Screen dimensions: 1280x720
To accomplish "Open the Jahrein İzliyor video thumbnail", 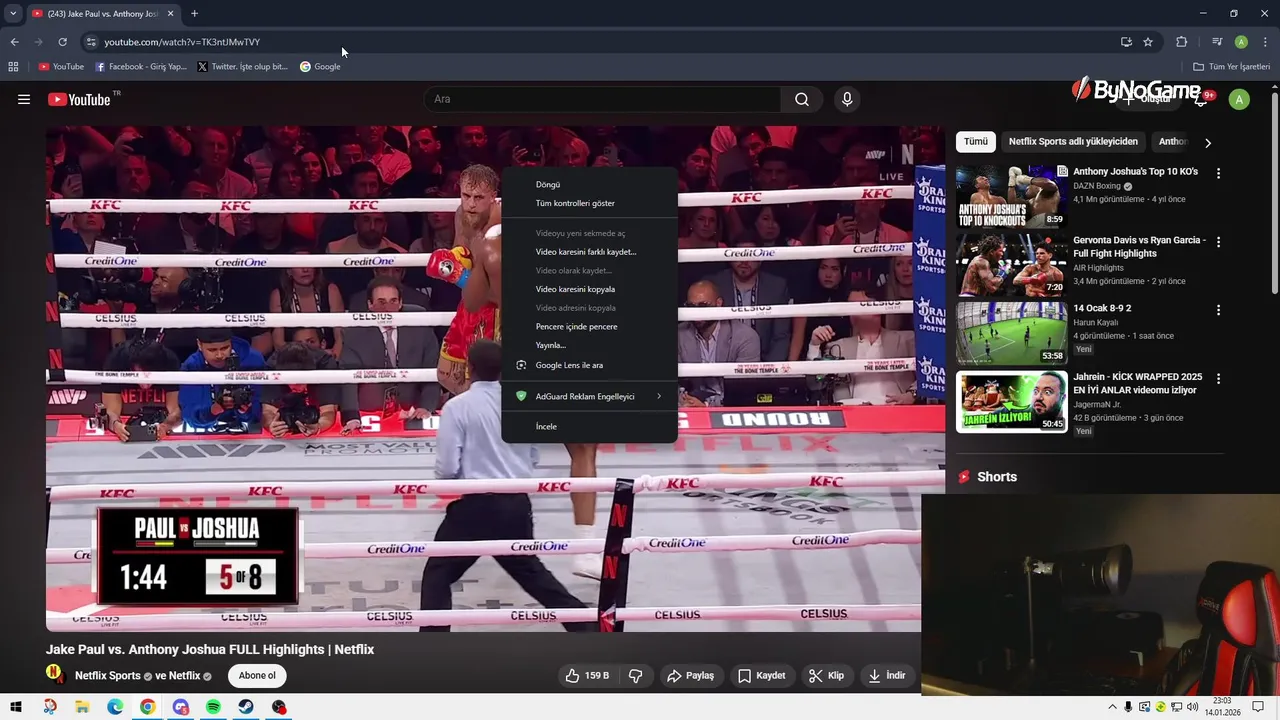I will [1011, 403].
